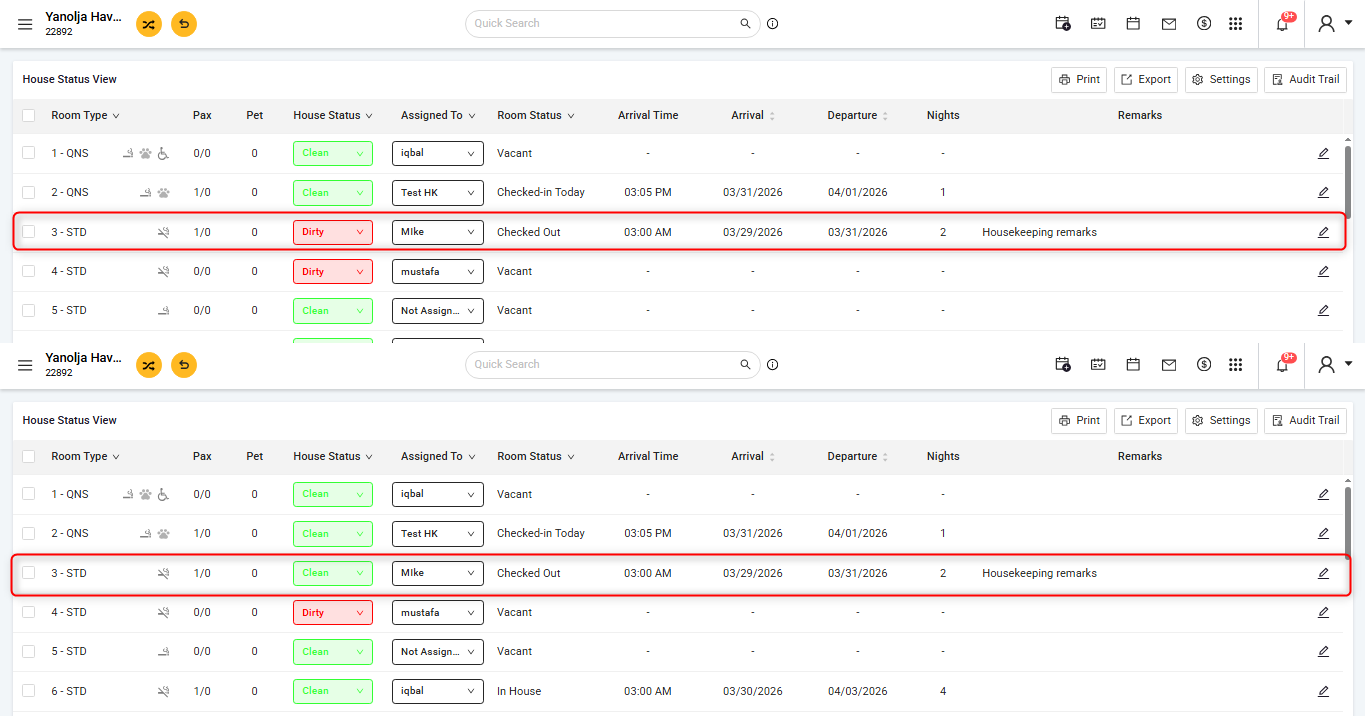Open Settings in the lower House Status View

[1221, 421]
